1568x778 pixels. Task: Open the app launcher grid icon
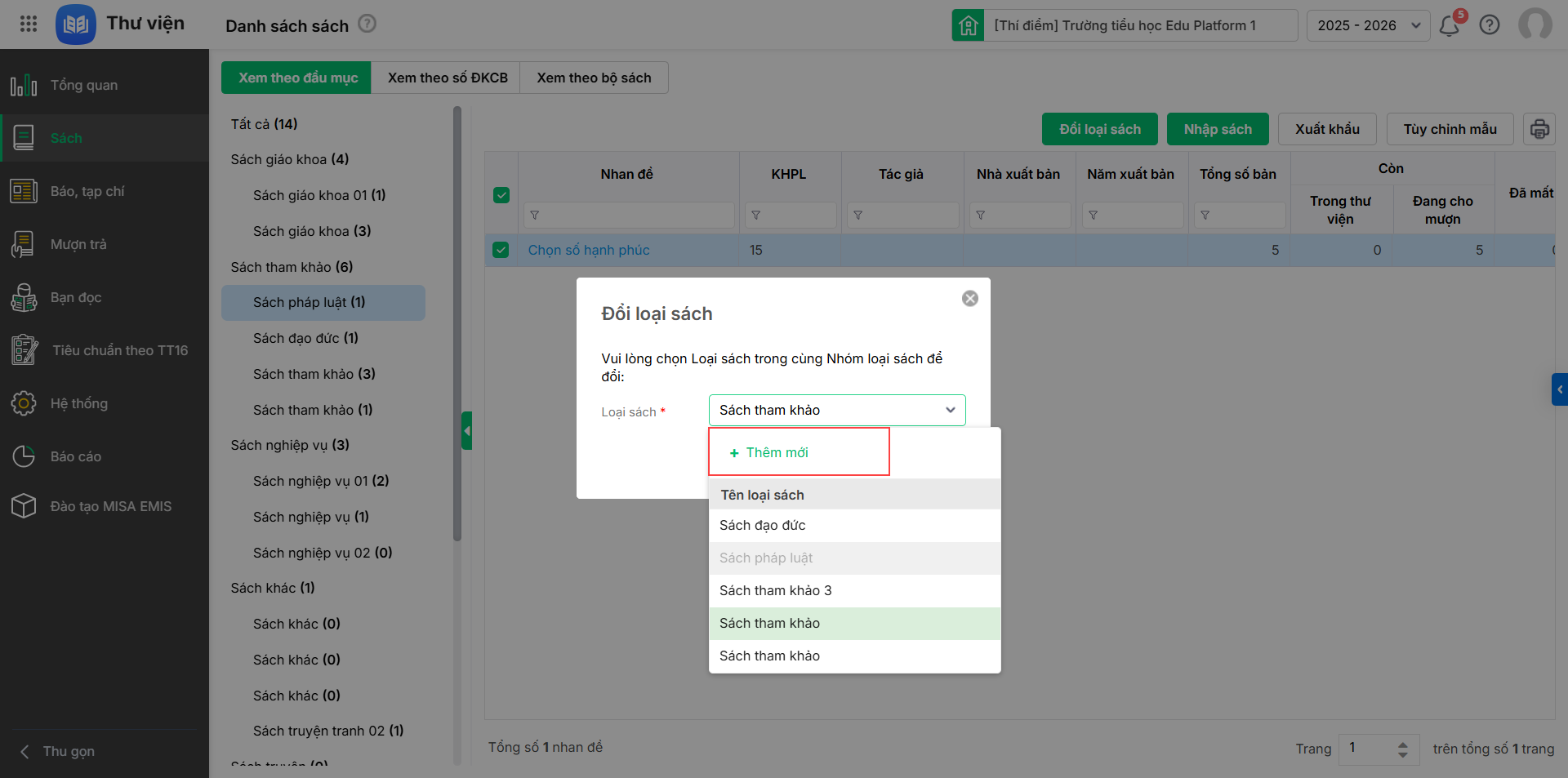29,24
